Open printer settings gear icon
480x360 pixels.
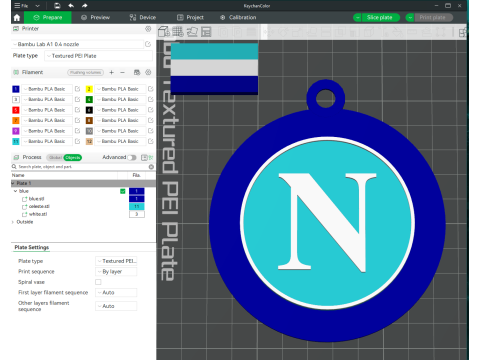click(148, 29)
